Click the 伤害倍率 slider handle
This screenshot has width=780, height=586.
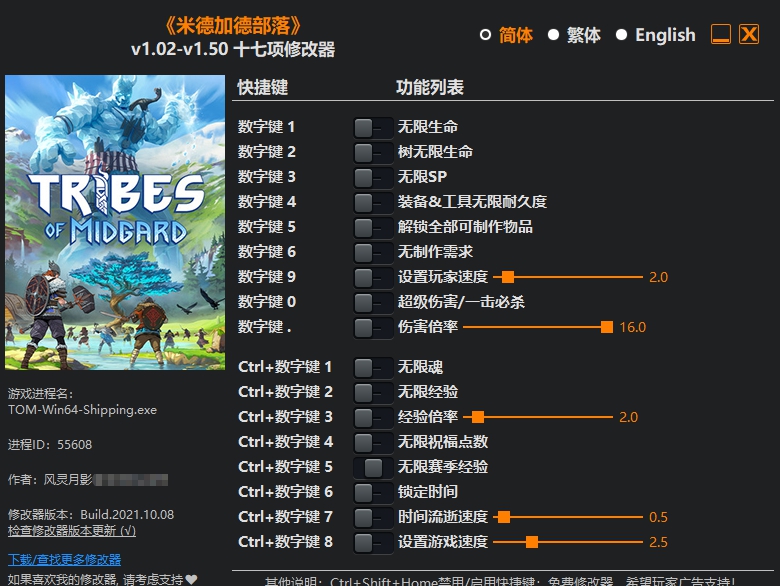click(606, 327)
